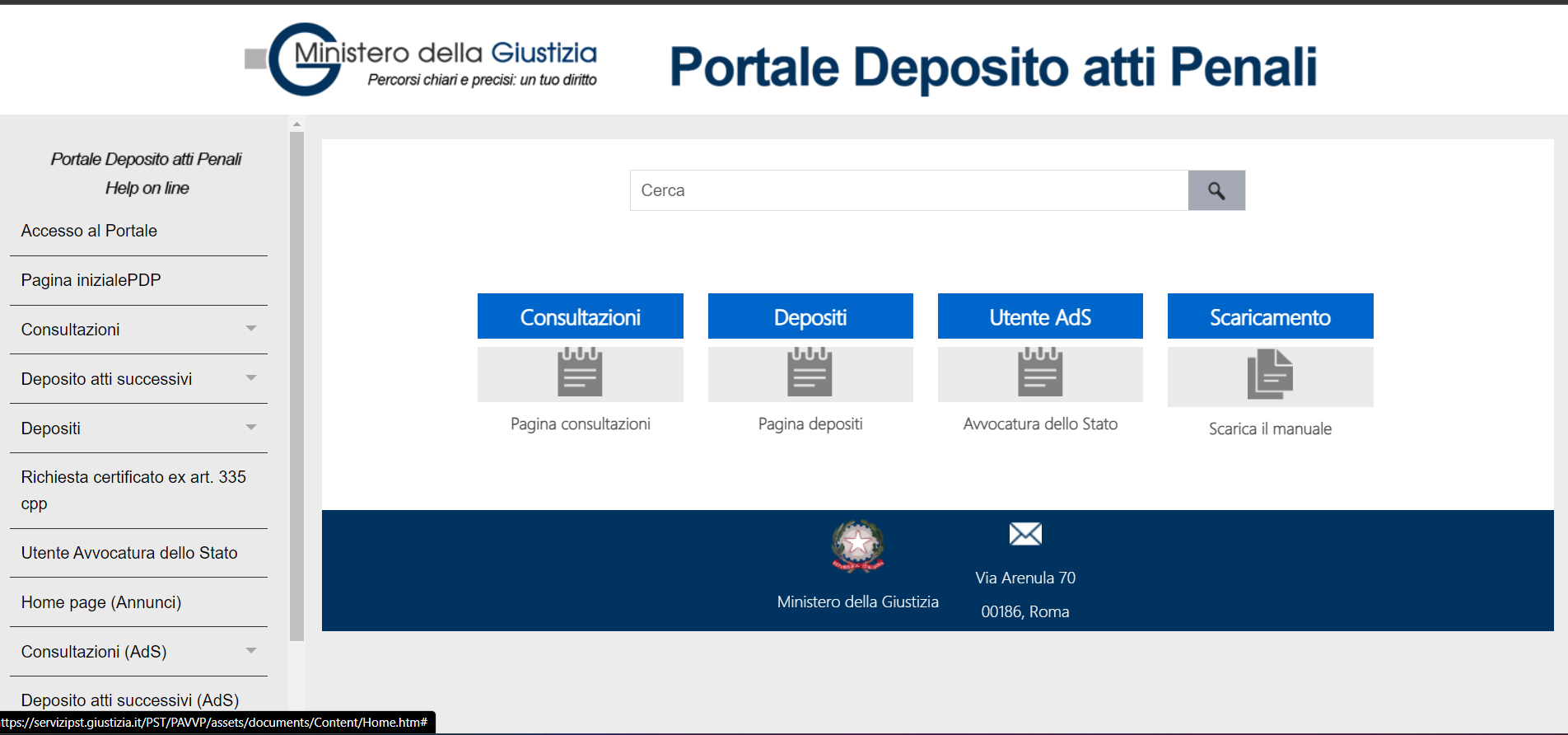Screen dimensions: 1568x735
Task: Click the magnifier search button
Action: tap(1216, 190)
